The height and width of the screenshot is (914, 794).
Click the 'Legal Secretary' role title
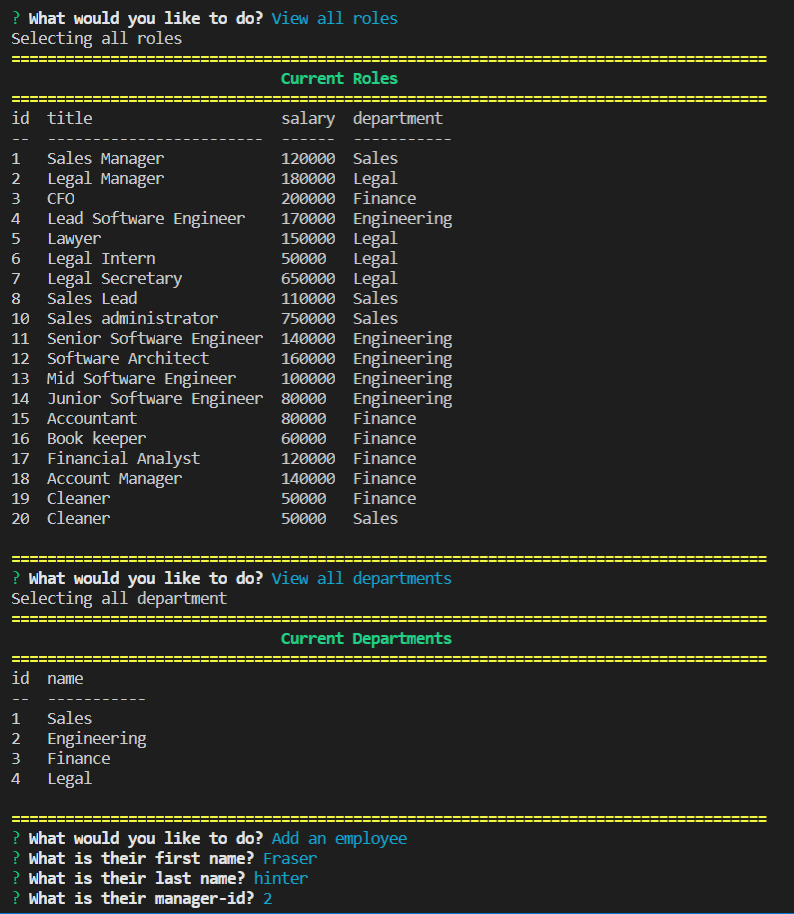point(115,279)
